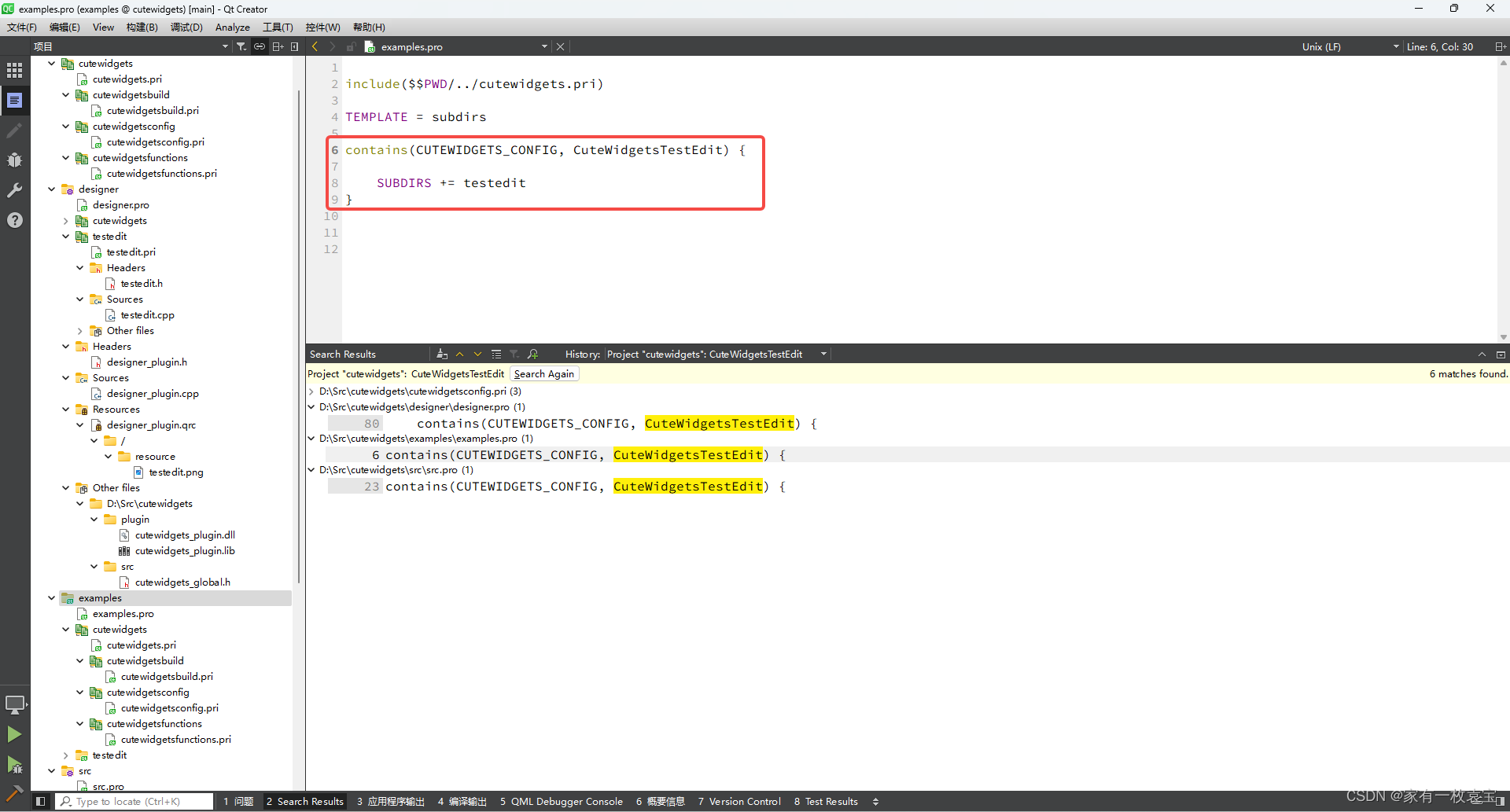Open the Welcome mode grid icon
The height and width of the screenshot is (812, 1510).
coord(14,70)
